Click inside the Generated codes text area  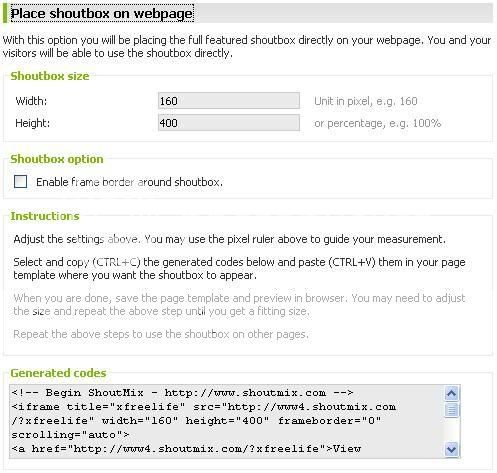coord(227,421)
